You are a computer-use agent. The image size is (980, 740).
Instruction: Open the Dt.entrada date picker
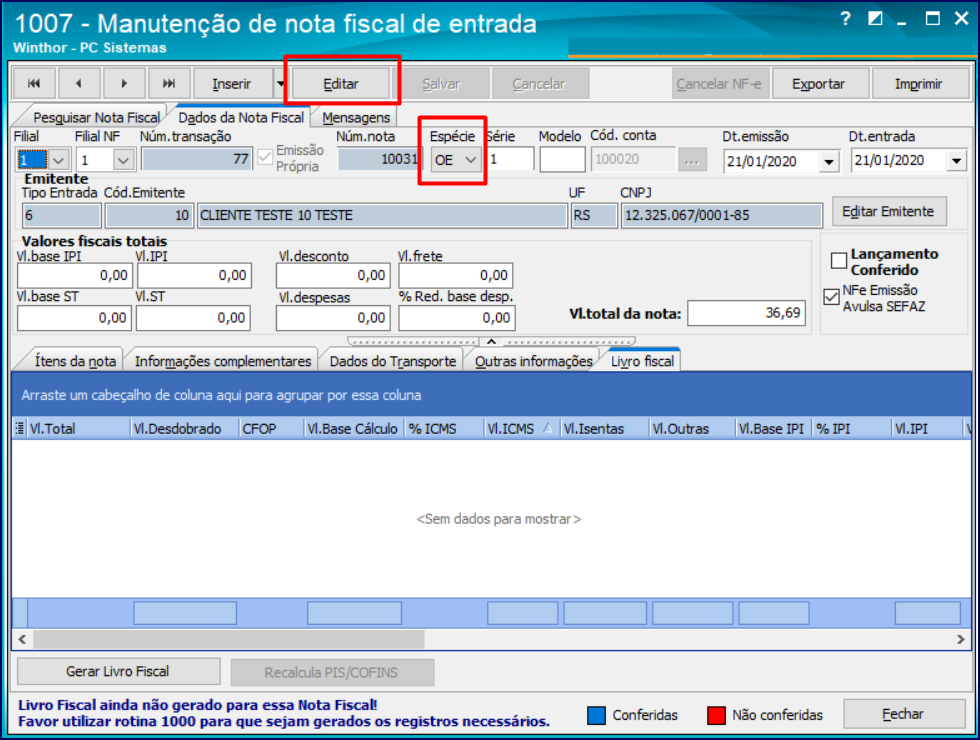(957, 161)
